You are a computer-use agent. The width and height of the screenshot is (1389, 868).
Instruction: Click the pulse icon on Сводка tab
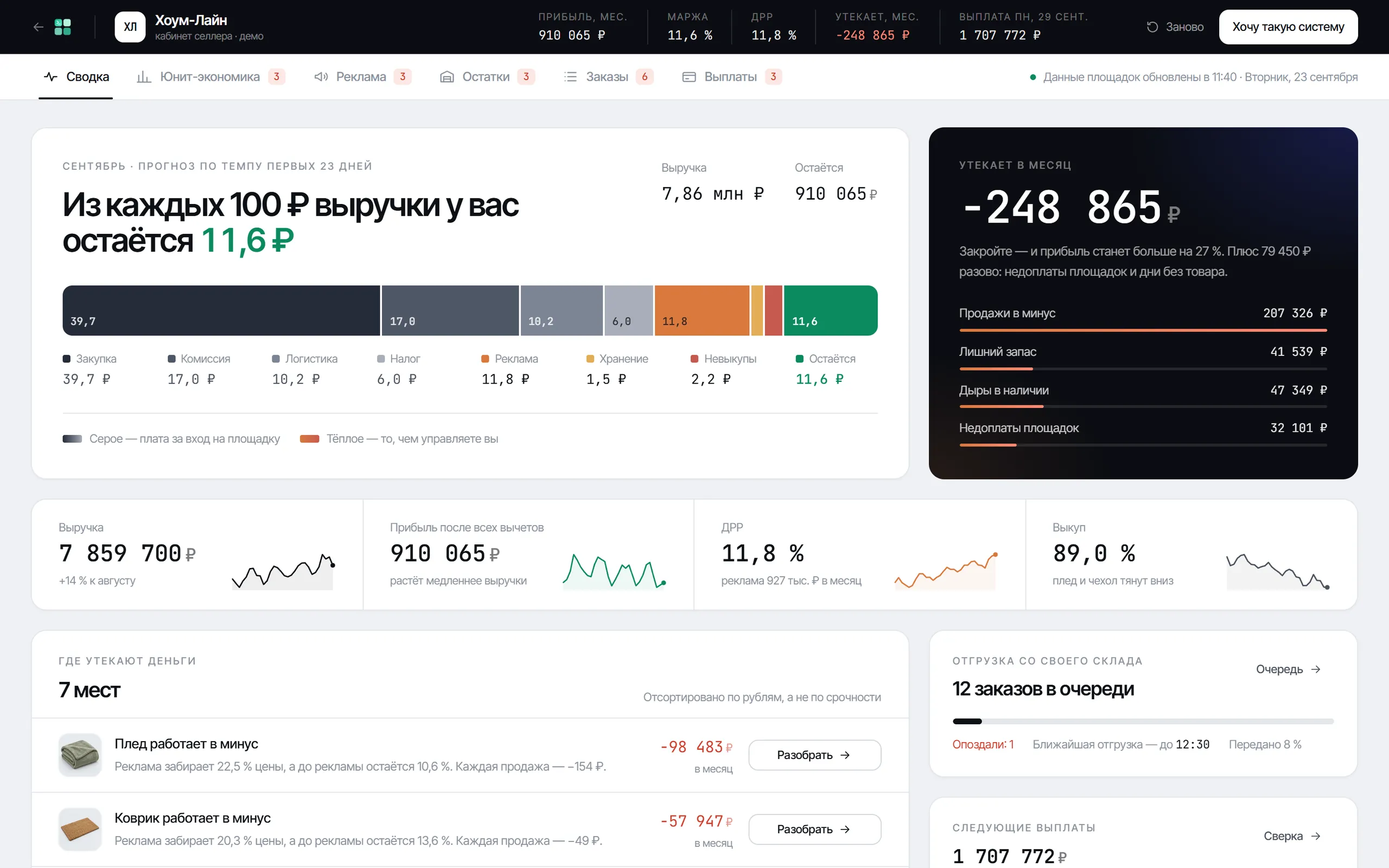coord(50,76)
